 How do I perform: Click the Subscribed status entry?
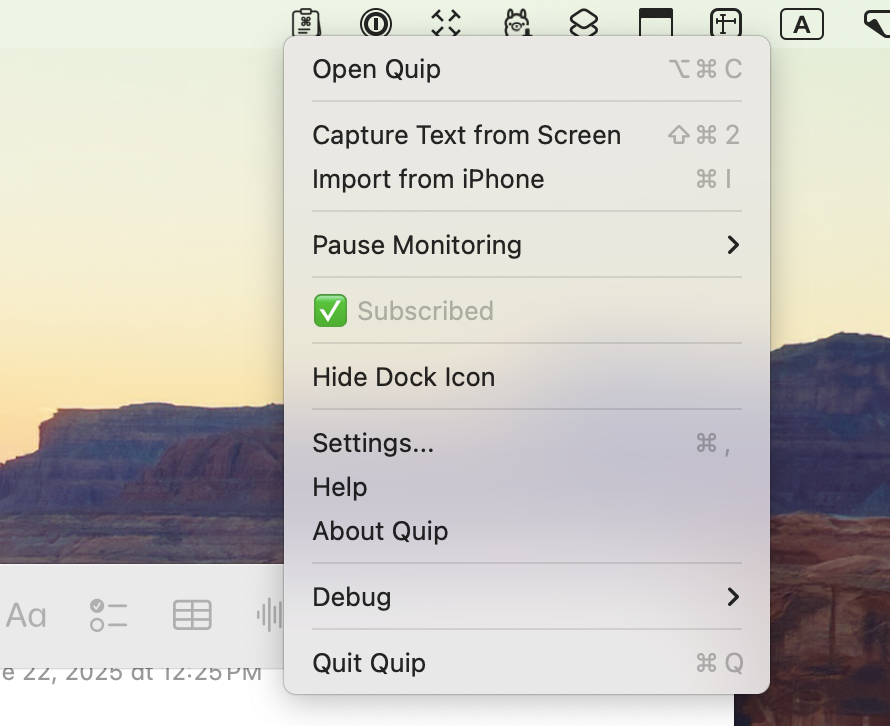tap(527, 311)
